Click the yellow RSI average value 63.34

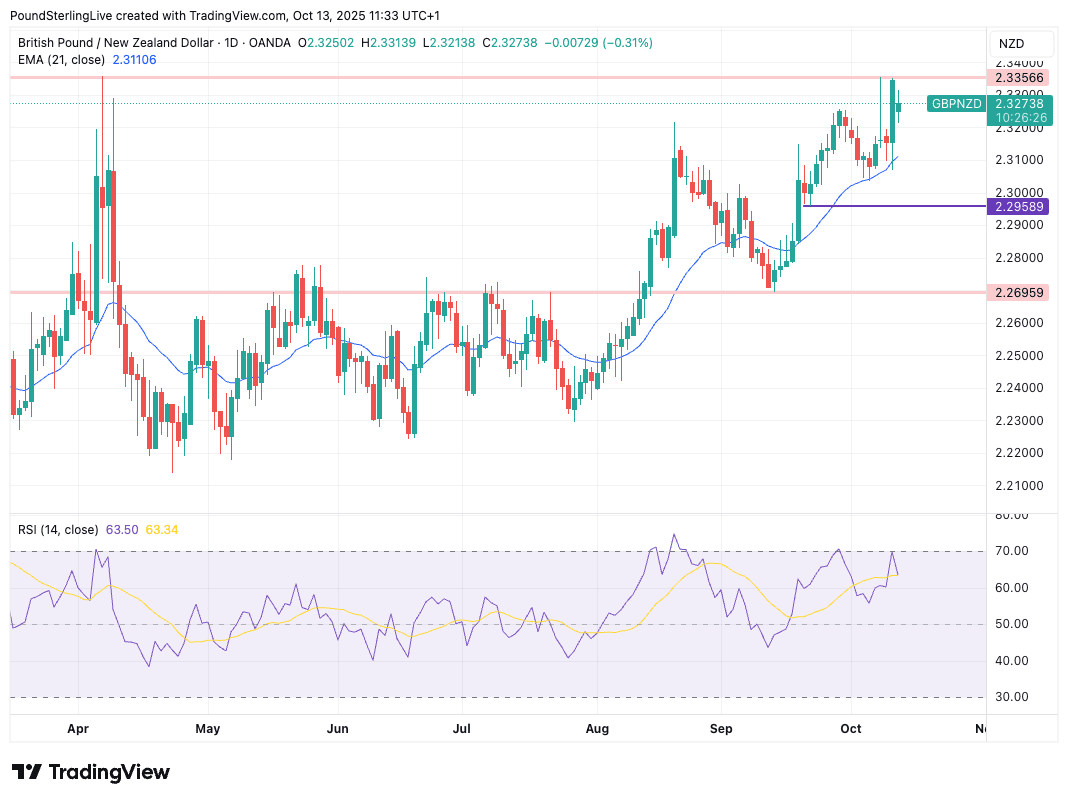point(162,529)
